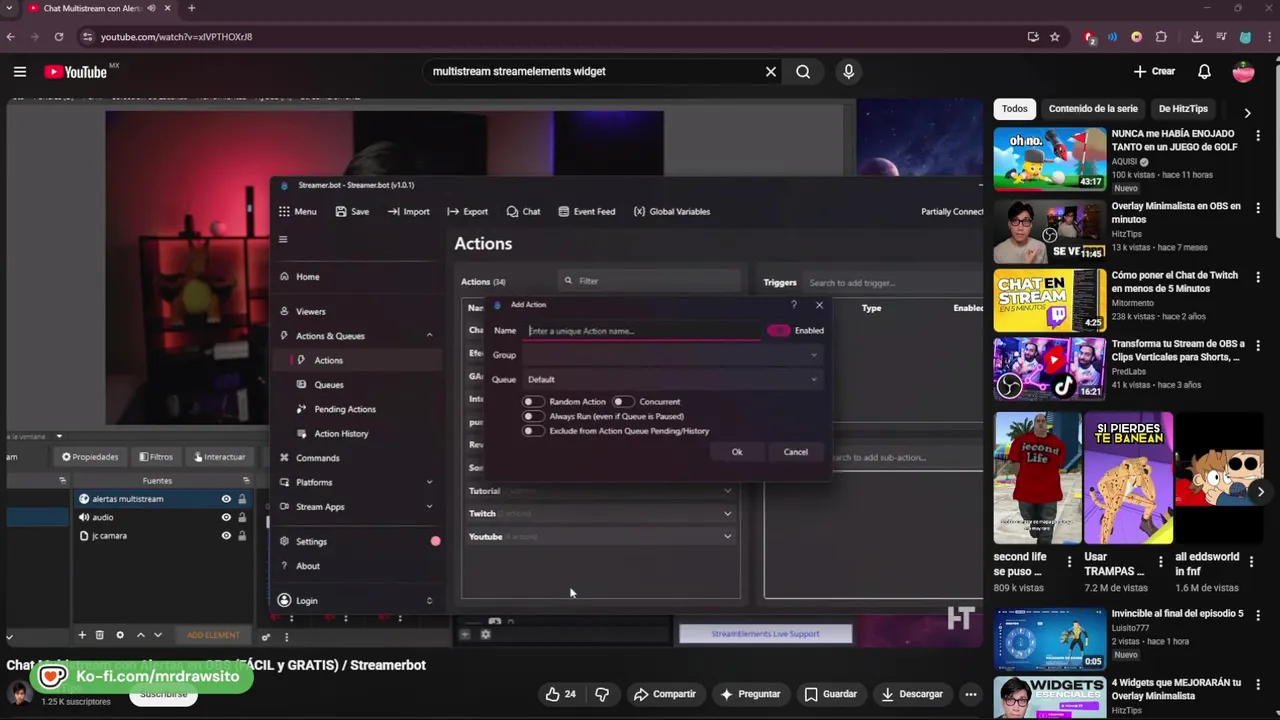Expand the Tutorial action group
The width and height of the screenshot is (1280, 720).
[x=727, y=491]
